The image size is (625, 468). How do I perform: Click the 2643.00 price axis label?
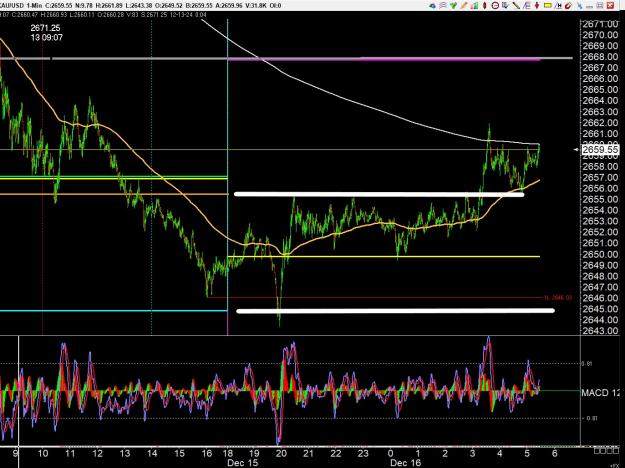click(600, 330)
